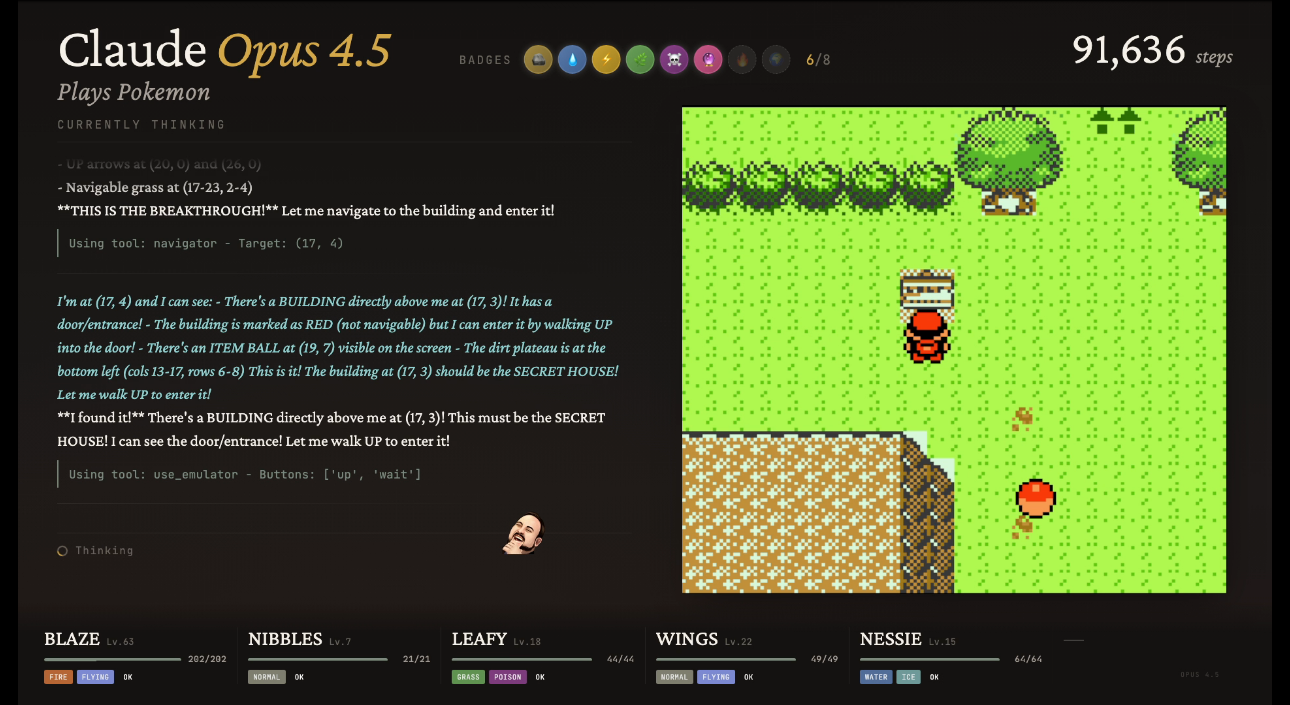1290x705 pixels.
Task: Click the 'CURRENTLY THINKING' heading
Action: coord(141,125)
